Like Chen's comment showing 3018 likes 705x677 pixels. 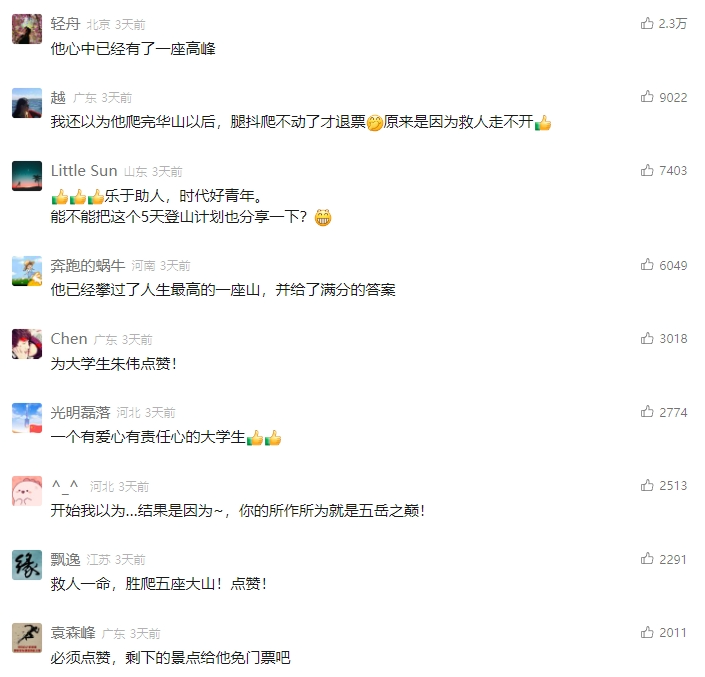click(x=647, y=338)
